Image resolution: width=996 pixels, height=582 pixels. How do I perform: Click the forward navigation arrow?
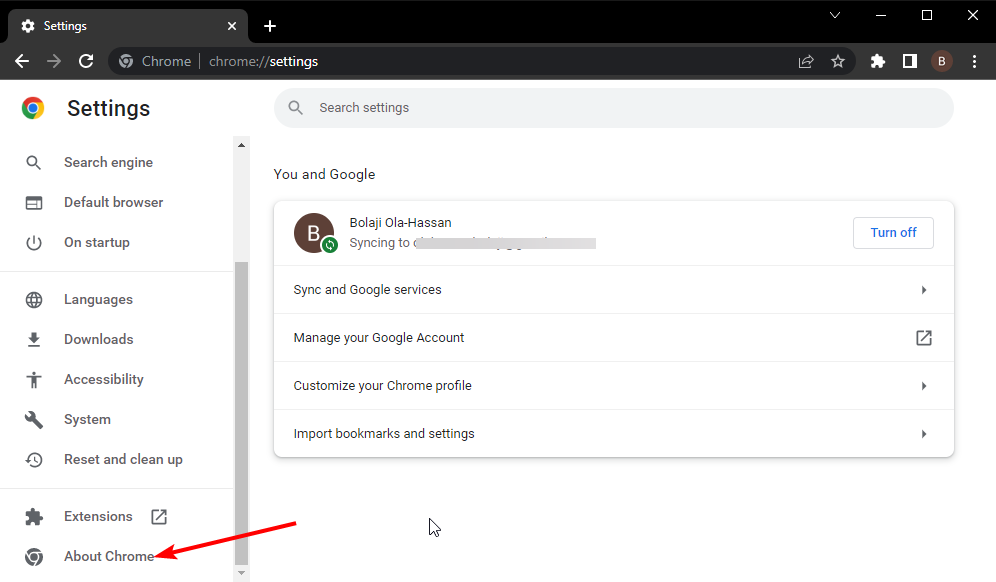[x=54, y=61]
